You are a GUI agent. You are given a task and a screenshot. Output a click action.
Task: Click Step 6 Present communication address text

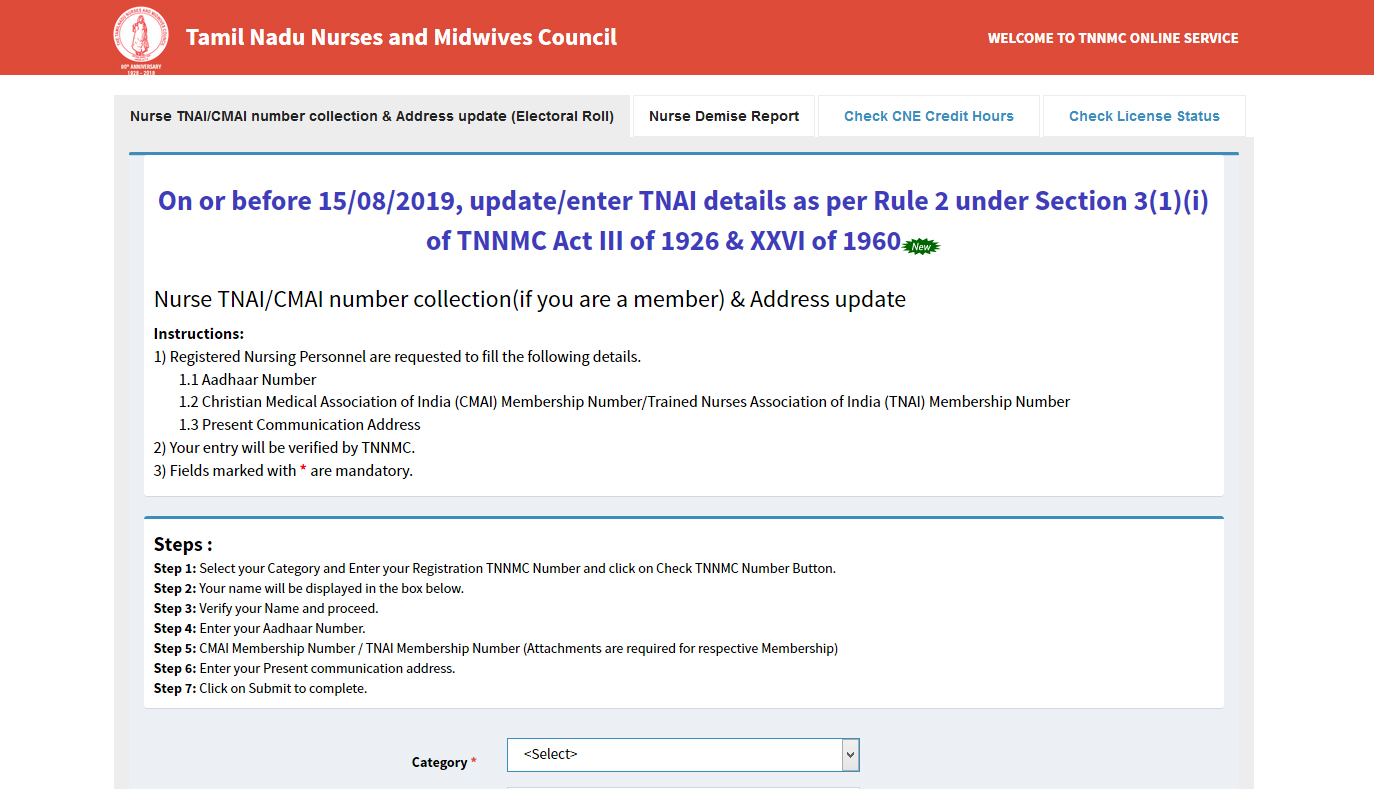click(305, 668)
